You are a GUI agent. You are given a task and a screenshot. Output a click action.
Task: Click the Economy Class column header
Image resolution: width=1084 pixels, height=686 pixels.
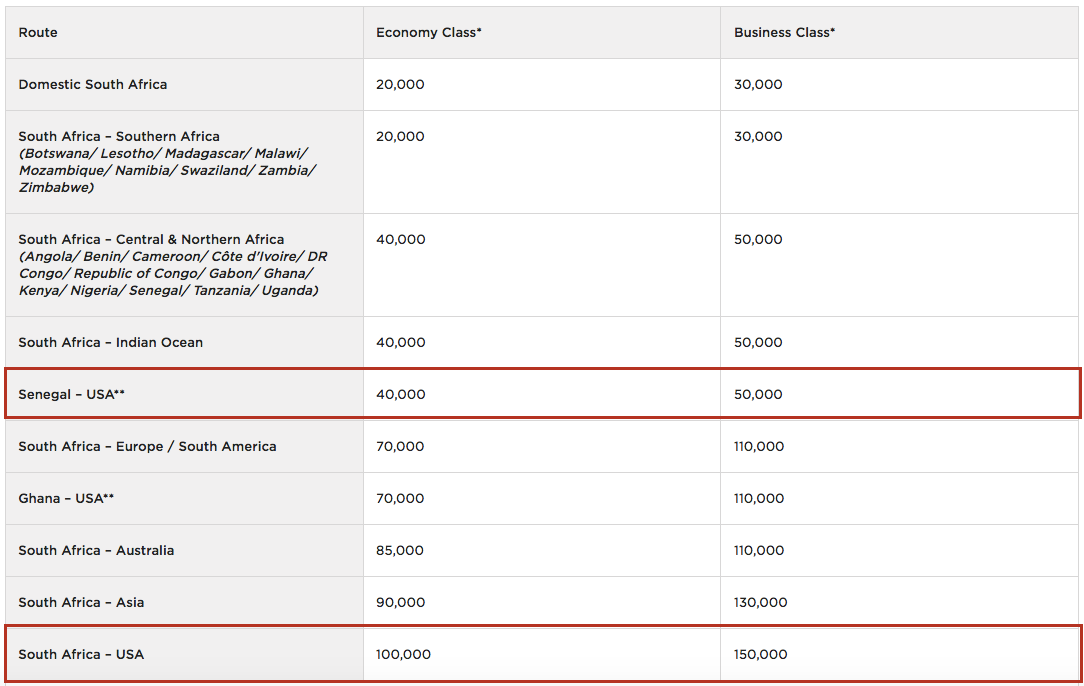428,33
